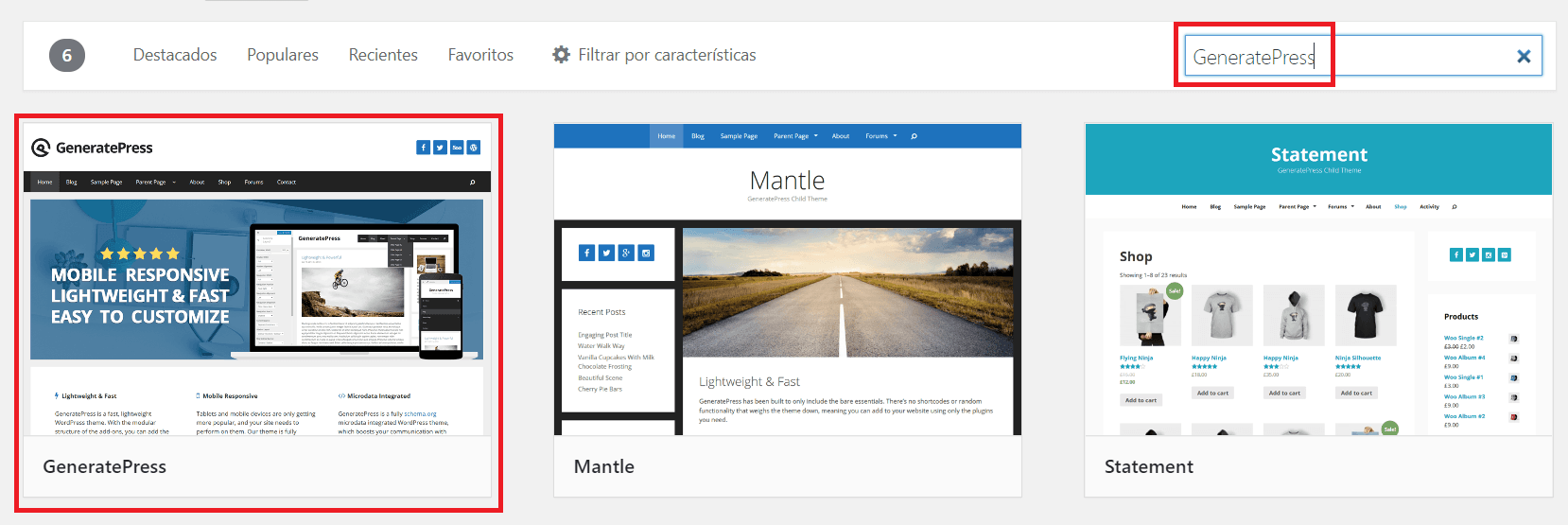Click the Shop heading in Statement preview
The image size is (1568, 525).
[x=1136, y=256]
